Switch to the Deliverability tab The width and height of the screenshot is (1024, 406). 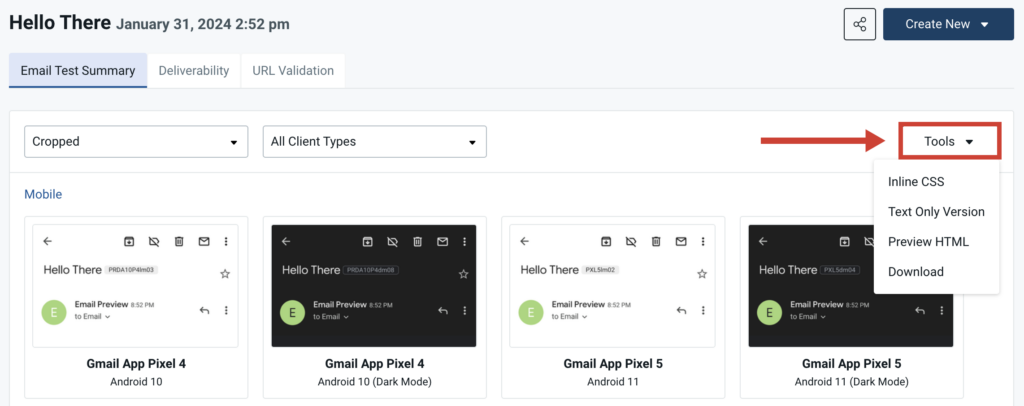coord(194,70)
